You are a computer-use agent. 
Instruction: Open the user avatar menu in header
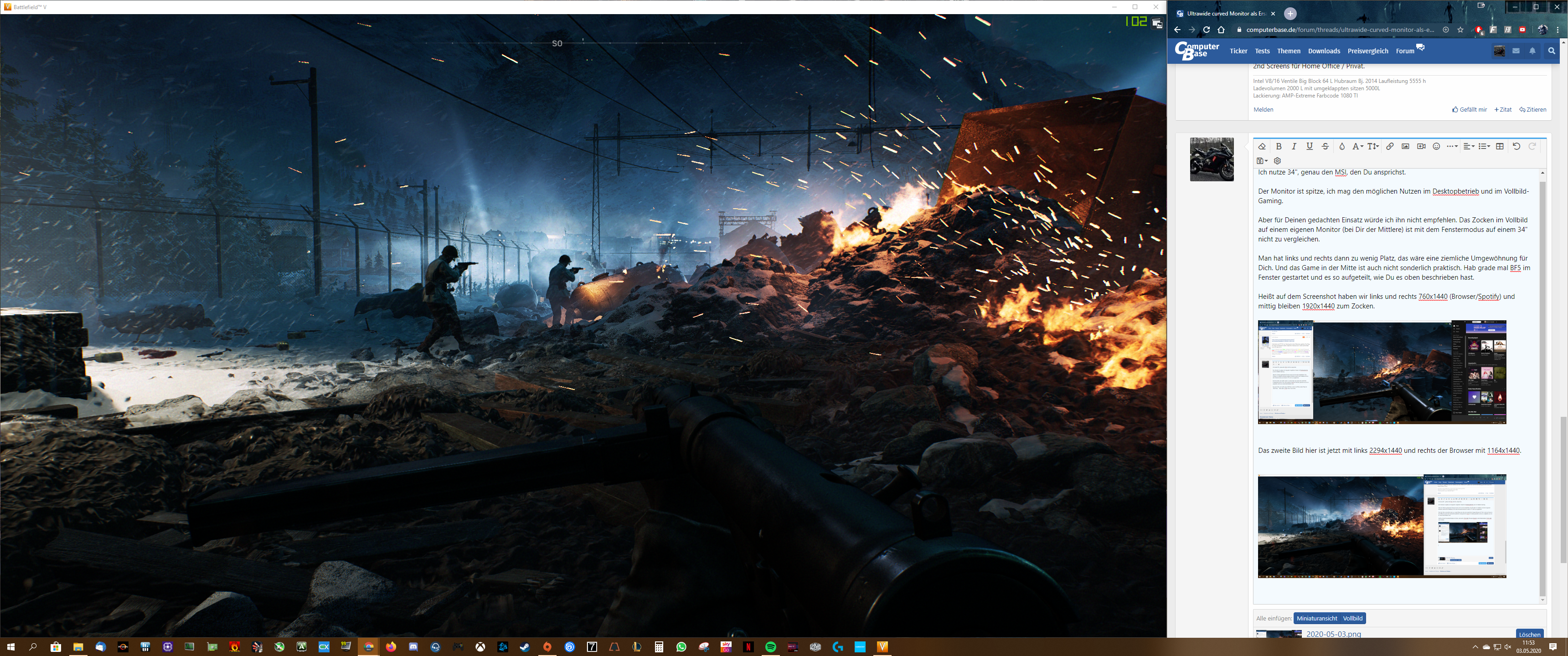click(1499, 51)
